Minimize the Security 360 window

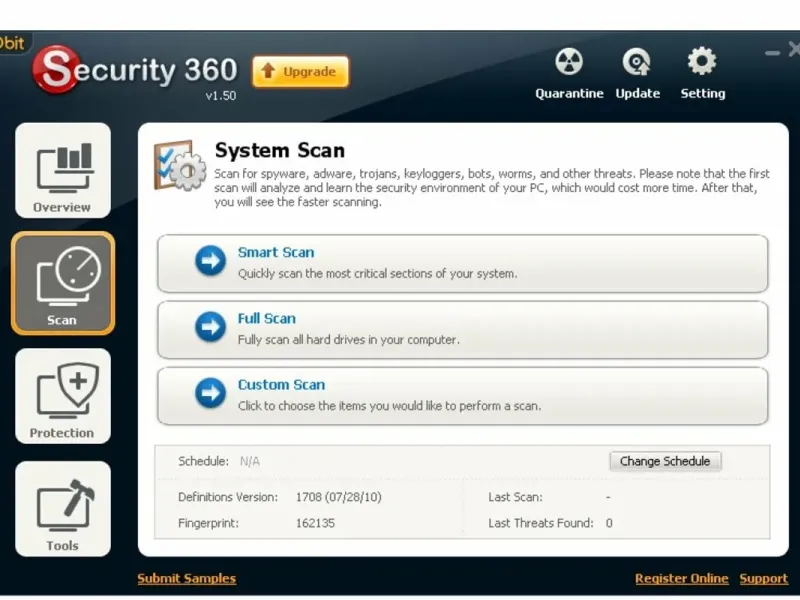pyautogui.click(x=772, y=53)
